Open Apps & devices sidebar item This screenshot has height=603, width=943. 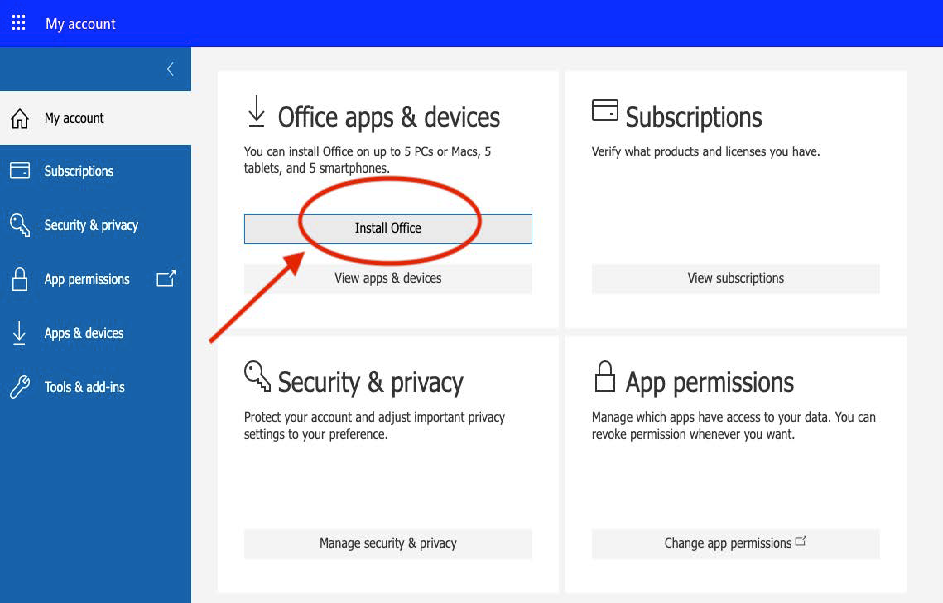96,333
